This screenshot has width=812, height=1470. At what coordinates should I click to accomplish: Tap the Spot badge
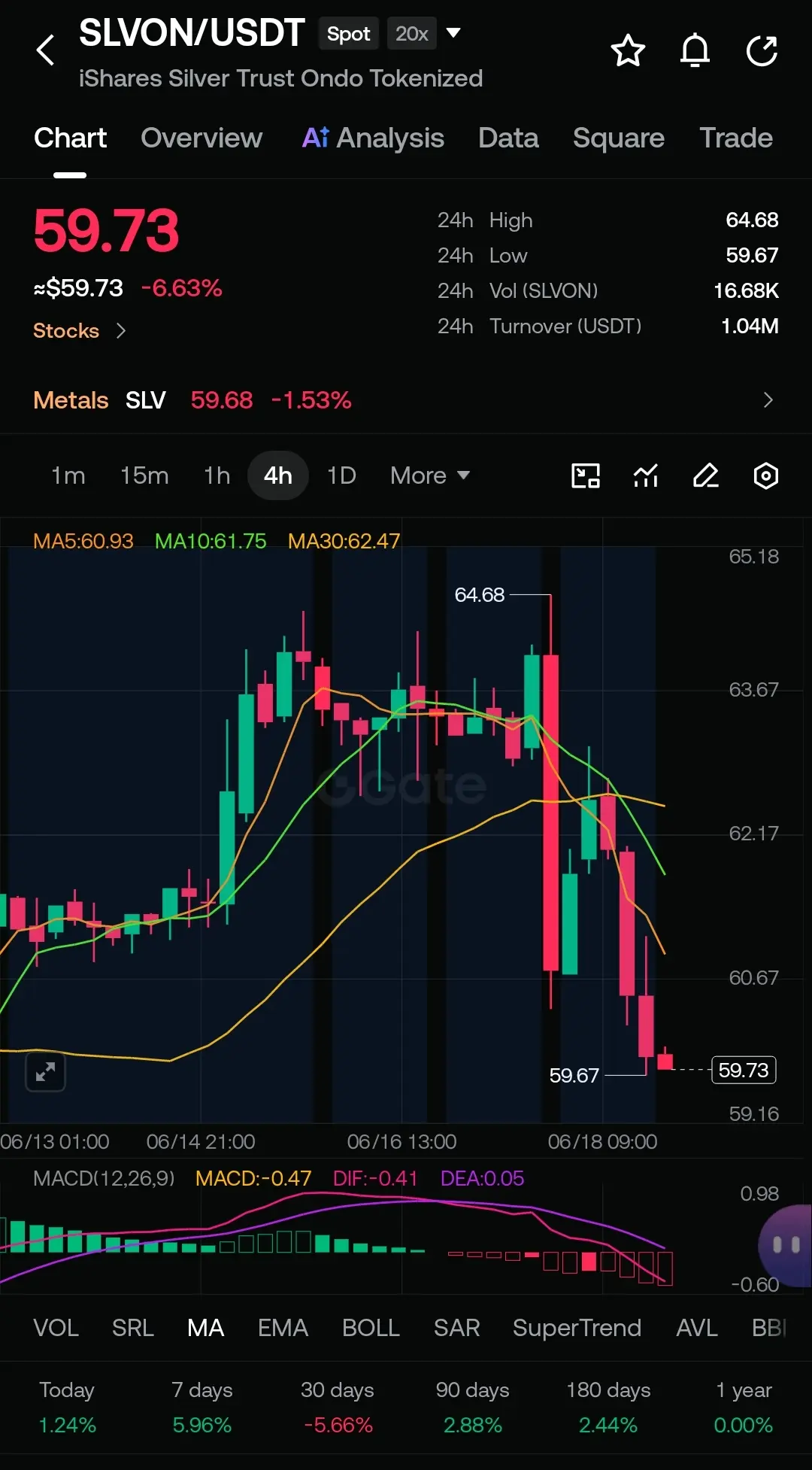tap(348, 33)
